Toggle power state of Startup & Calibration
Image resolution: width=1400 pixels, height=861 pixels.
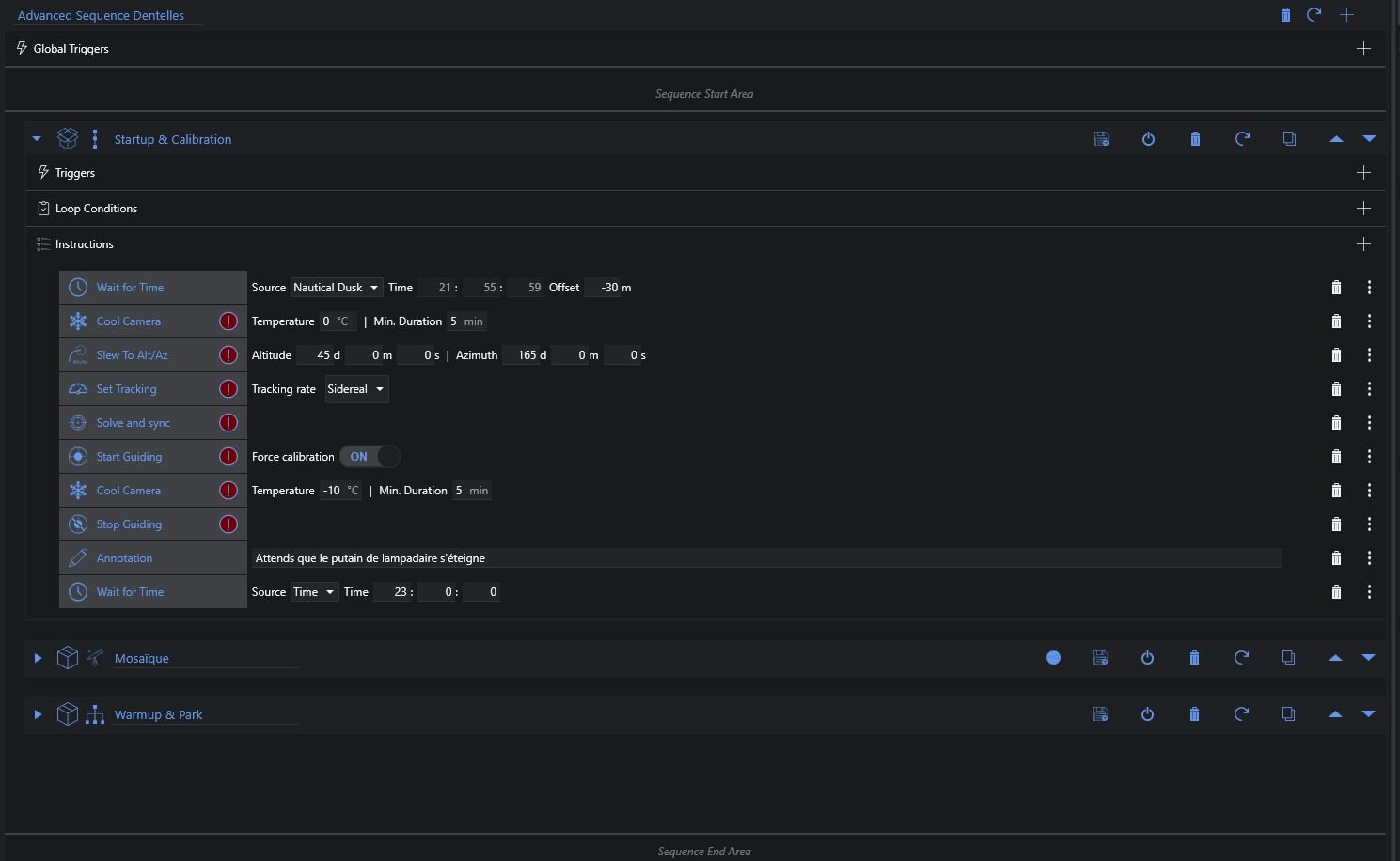pos(1148,139)
